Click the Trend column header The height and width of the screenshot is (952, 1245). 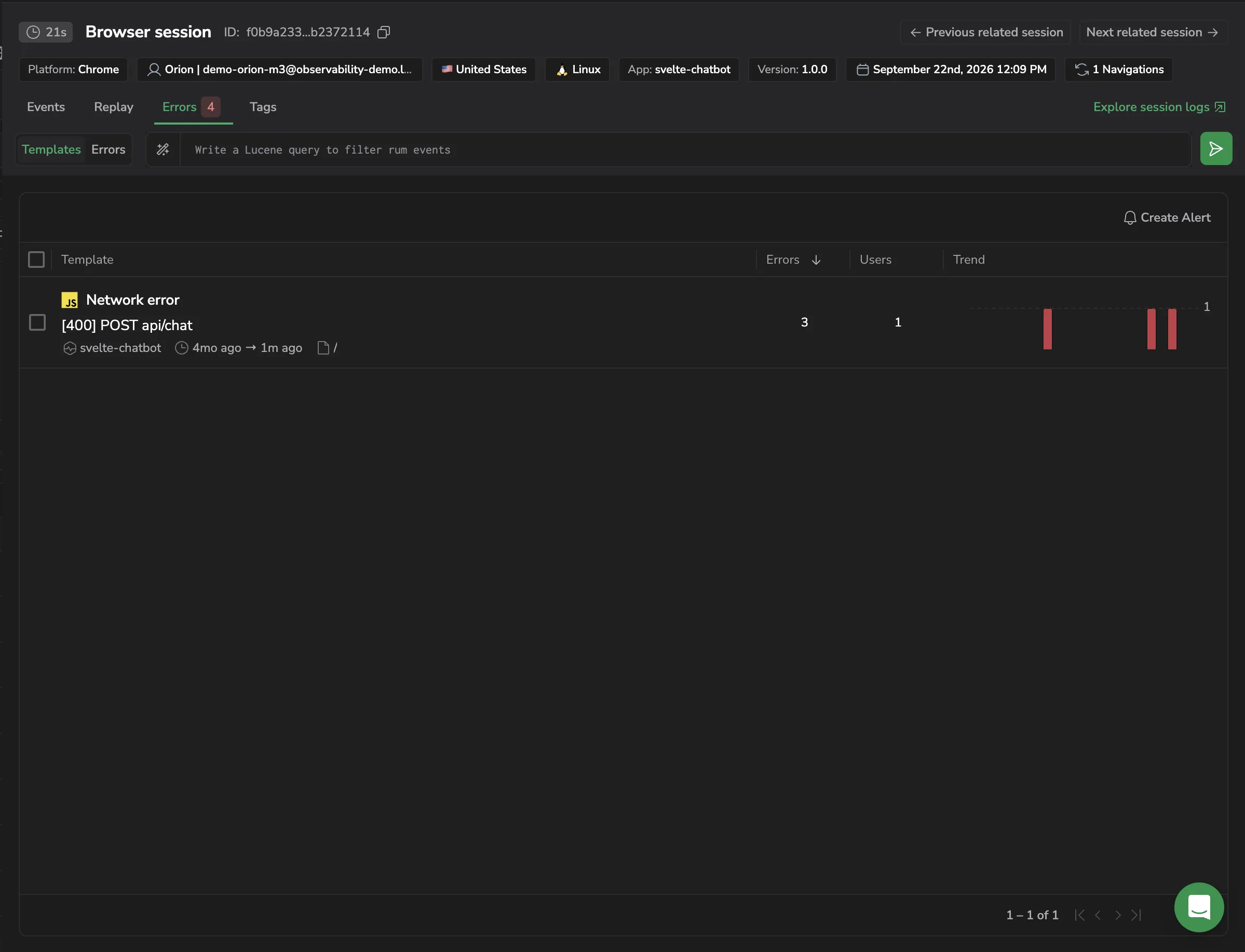[968, 260]
